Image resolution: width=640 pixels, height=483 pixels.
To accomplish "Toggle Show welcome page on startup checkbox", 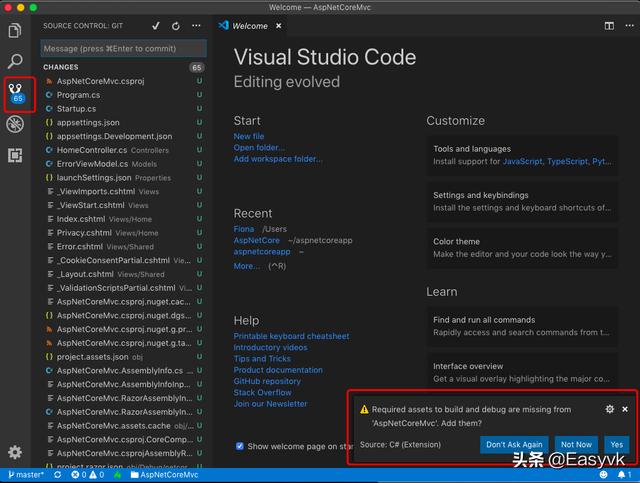I will pos(240,446).
